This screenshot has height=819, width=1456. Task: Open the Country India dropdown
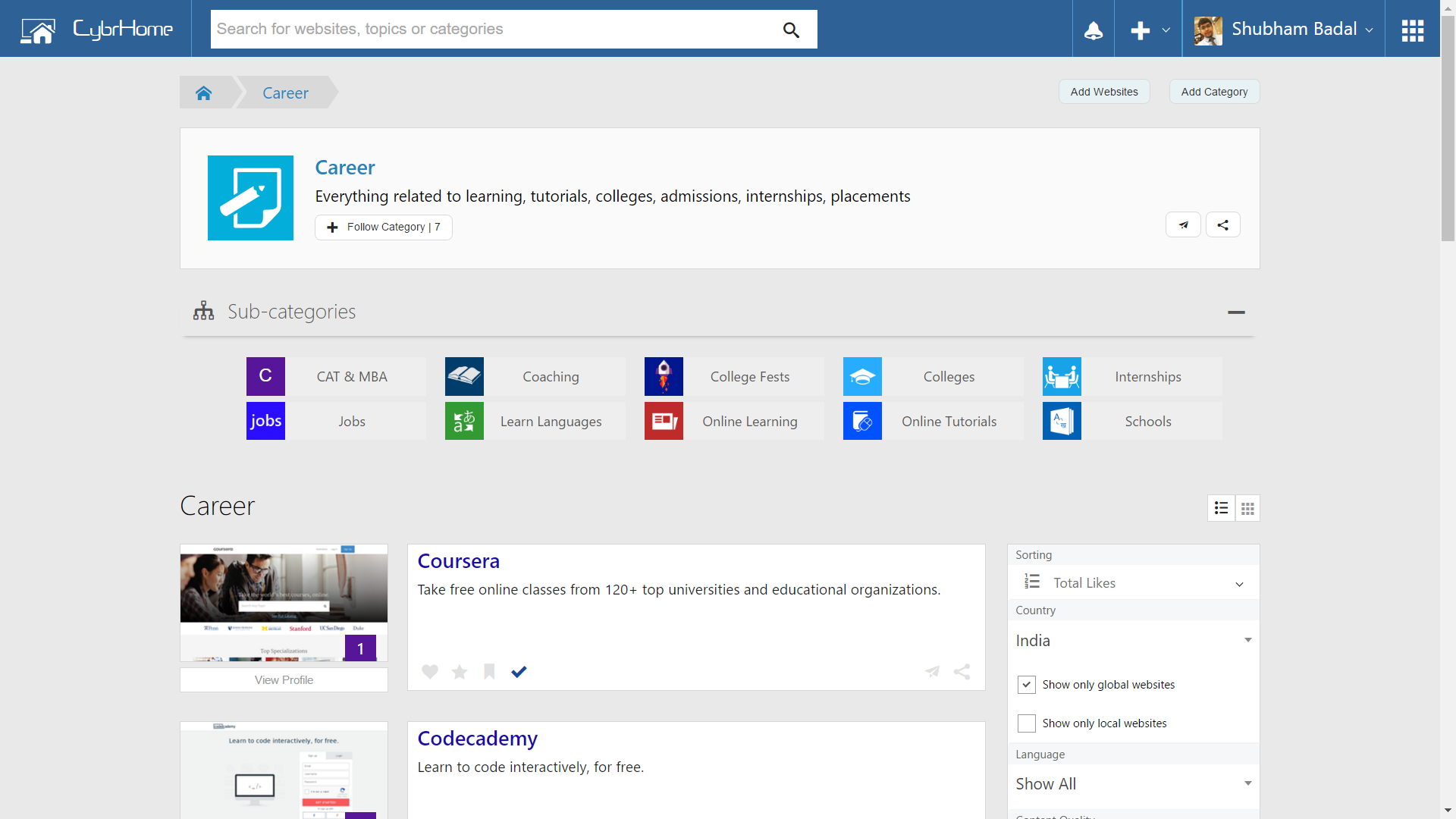click(x=1133, y=641)
